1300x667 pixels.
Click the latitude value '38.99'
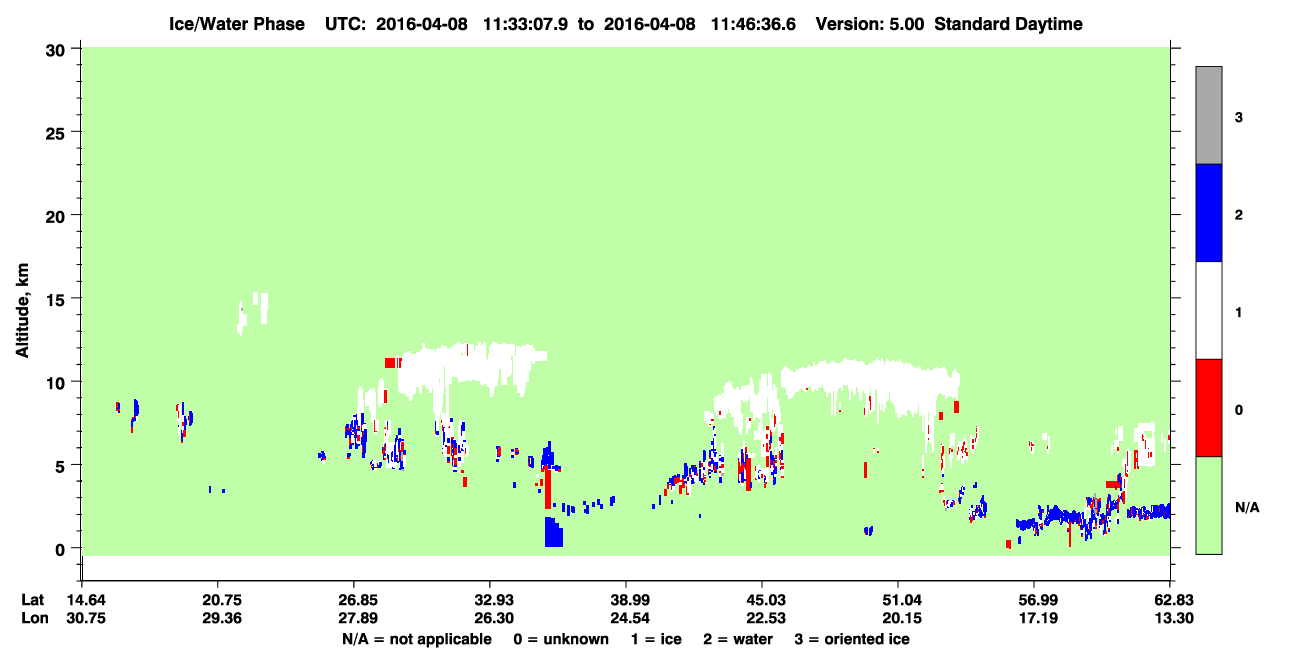tap(625, 599)
